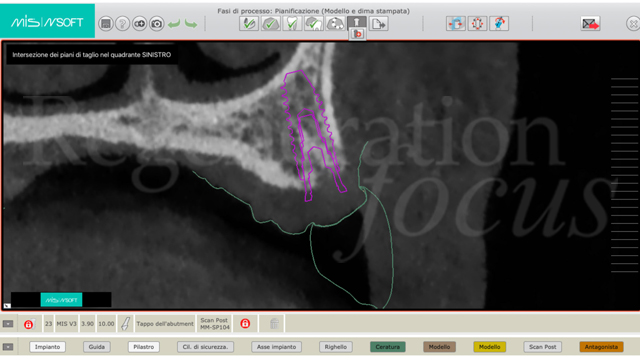Image resolution: width=640 pixels, height=360 pixels.
Task: Click the export document phase icon
Action: (378, 24)
